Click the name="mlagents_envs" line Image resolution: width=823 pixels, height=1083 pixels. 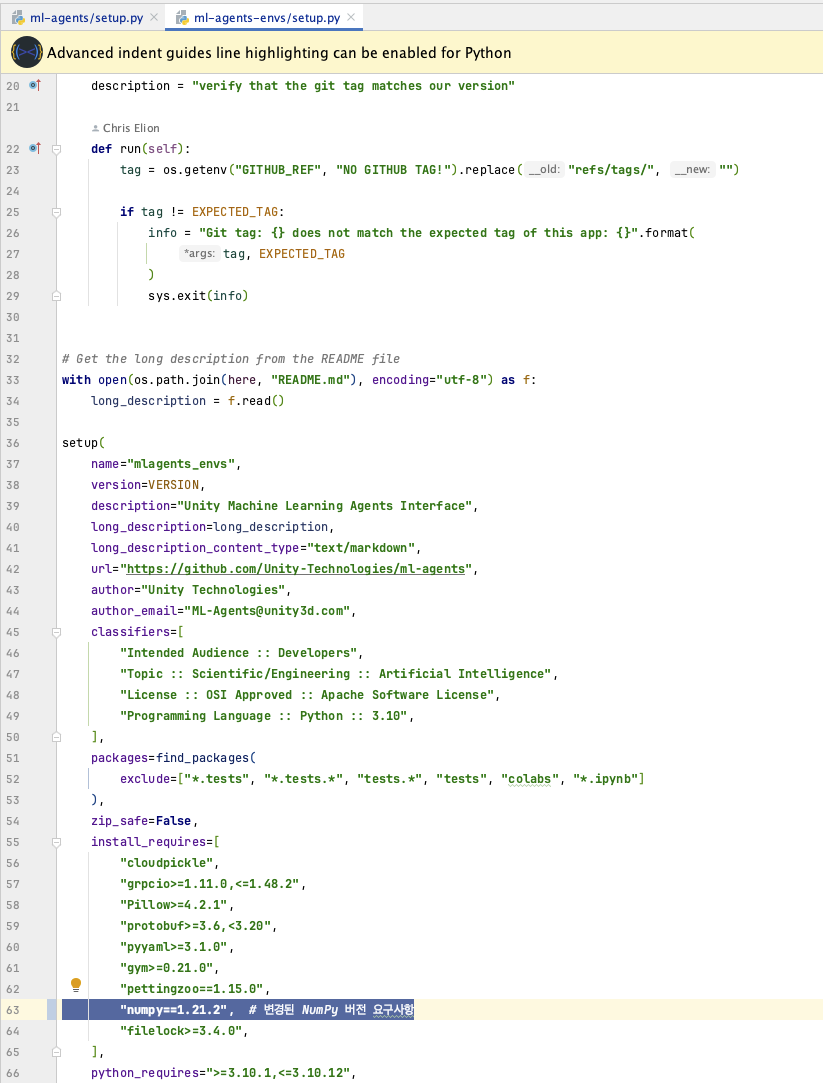pyautogui.click(x=166, y=464)
